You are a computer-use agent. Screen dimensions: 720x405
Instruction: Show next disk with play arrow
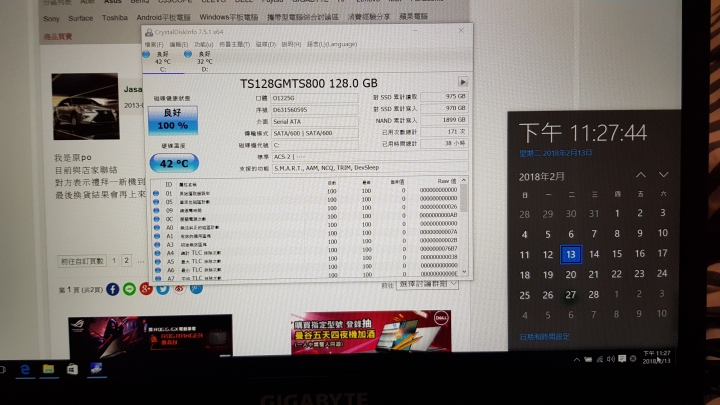tap(462, 82)
